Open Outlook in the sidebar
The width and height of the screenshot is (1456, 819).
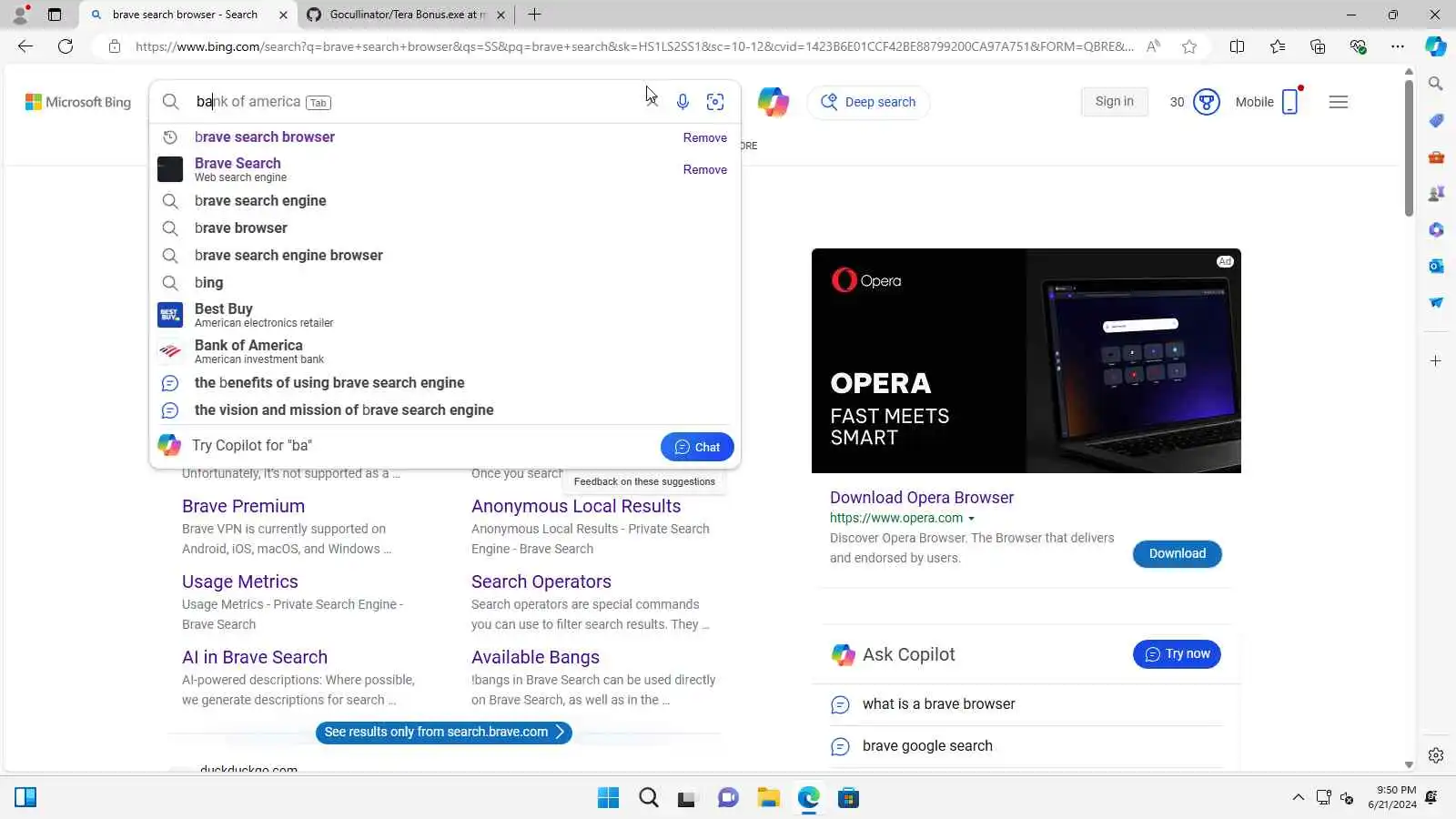pos(1436,266)
